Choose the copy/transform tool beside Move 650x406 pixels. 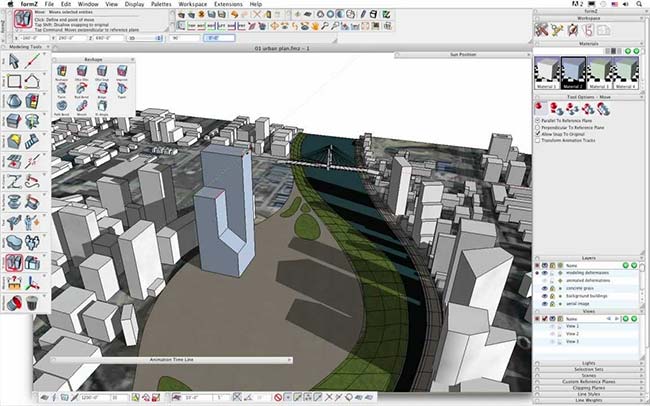click(x=32, y=262)
